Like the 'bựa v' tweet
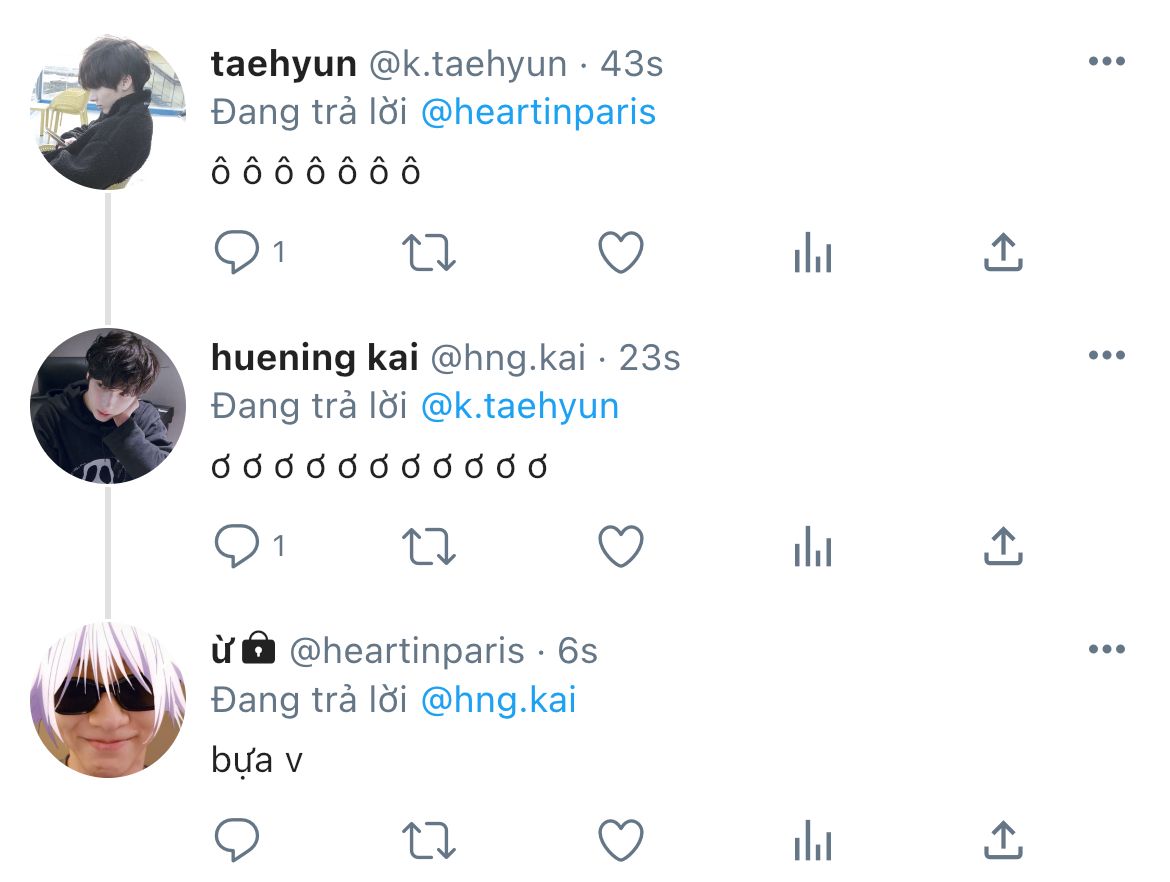Viewport: 1170px width, 882px height. (x=620, y=841)
